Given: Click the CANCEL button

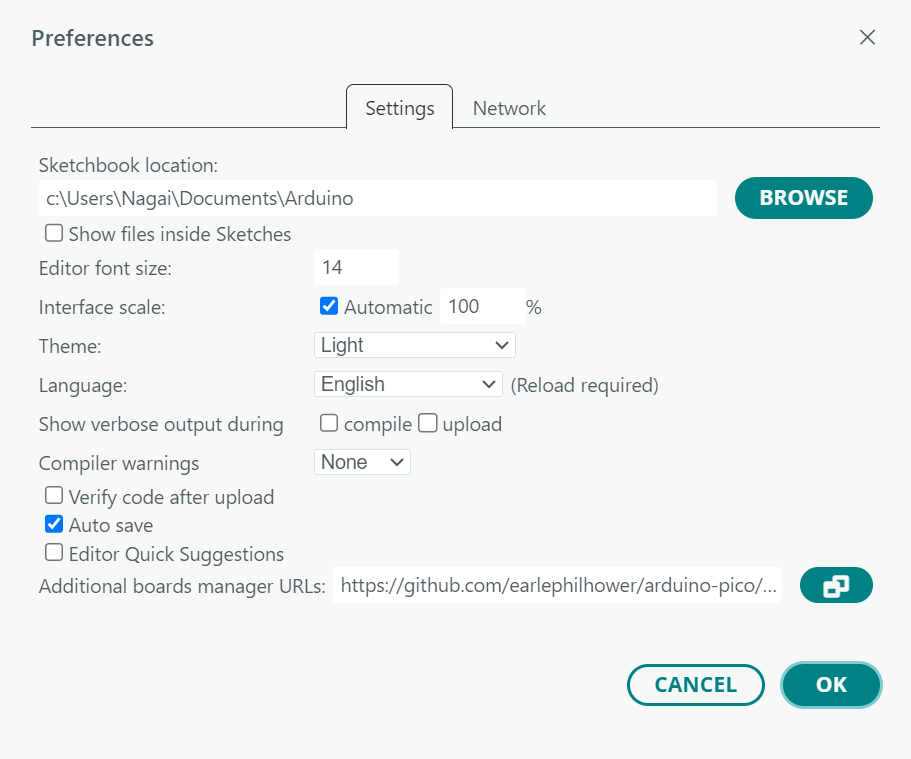Looking at the screenshot, I should [x=695, y=685].
